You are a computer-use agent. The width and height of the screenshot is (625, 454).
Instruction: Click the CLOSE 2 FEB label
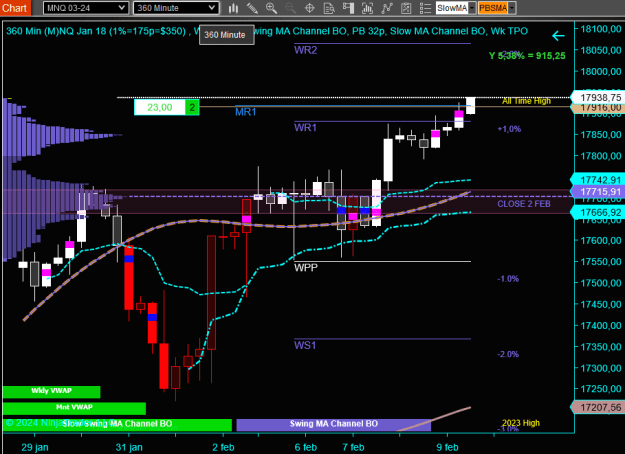point(524,204)
